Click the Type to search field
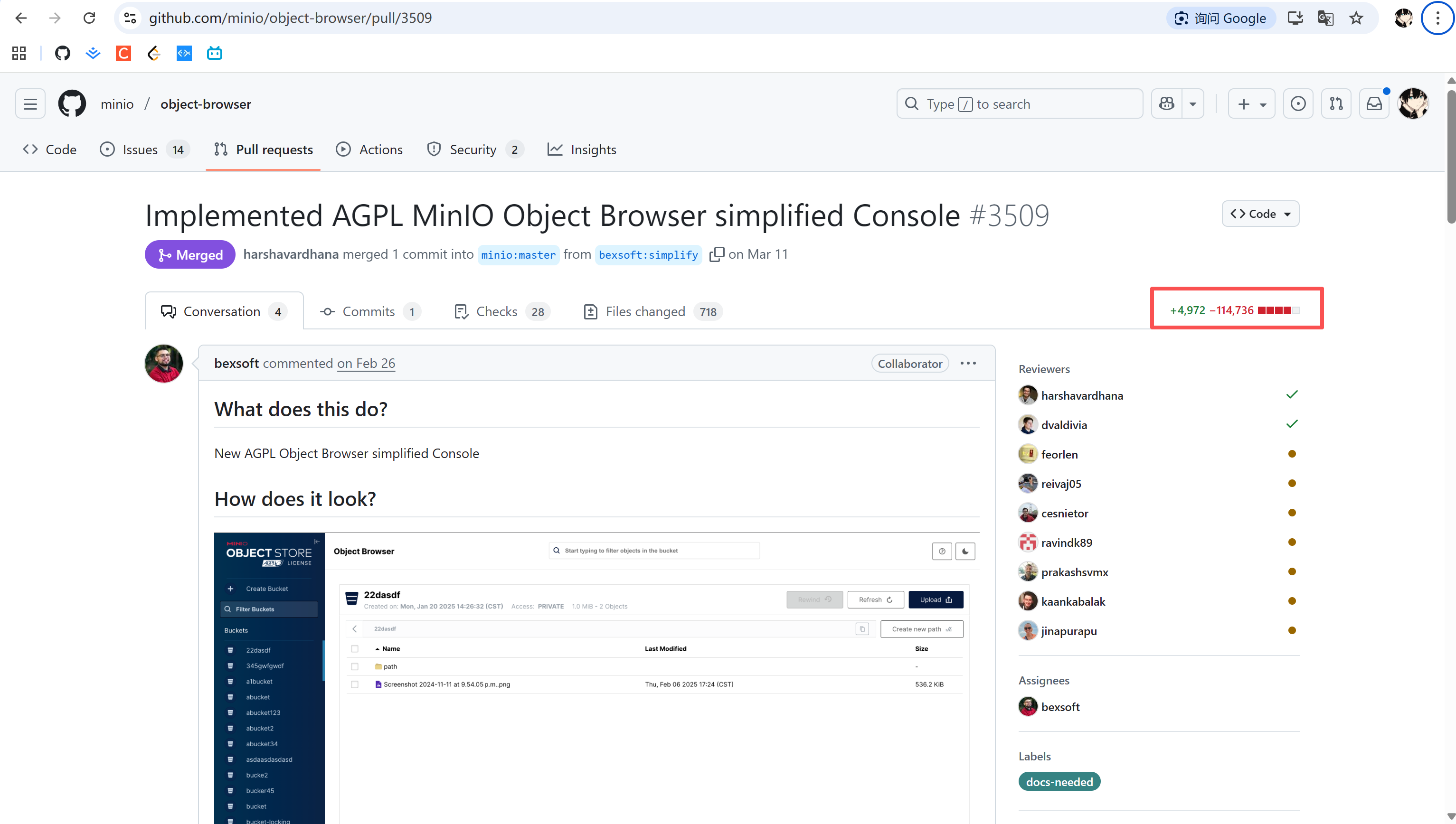The height and width of the screenshot is (824, 1456). coord(1019,103)
